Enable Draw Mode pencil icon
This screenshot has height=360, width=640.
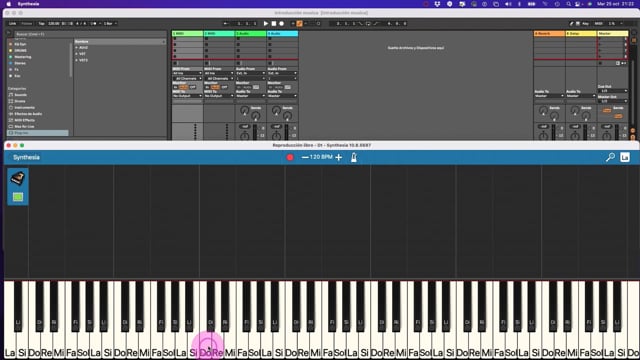(x=571, y=24)
